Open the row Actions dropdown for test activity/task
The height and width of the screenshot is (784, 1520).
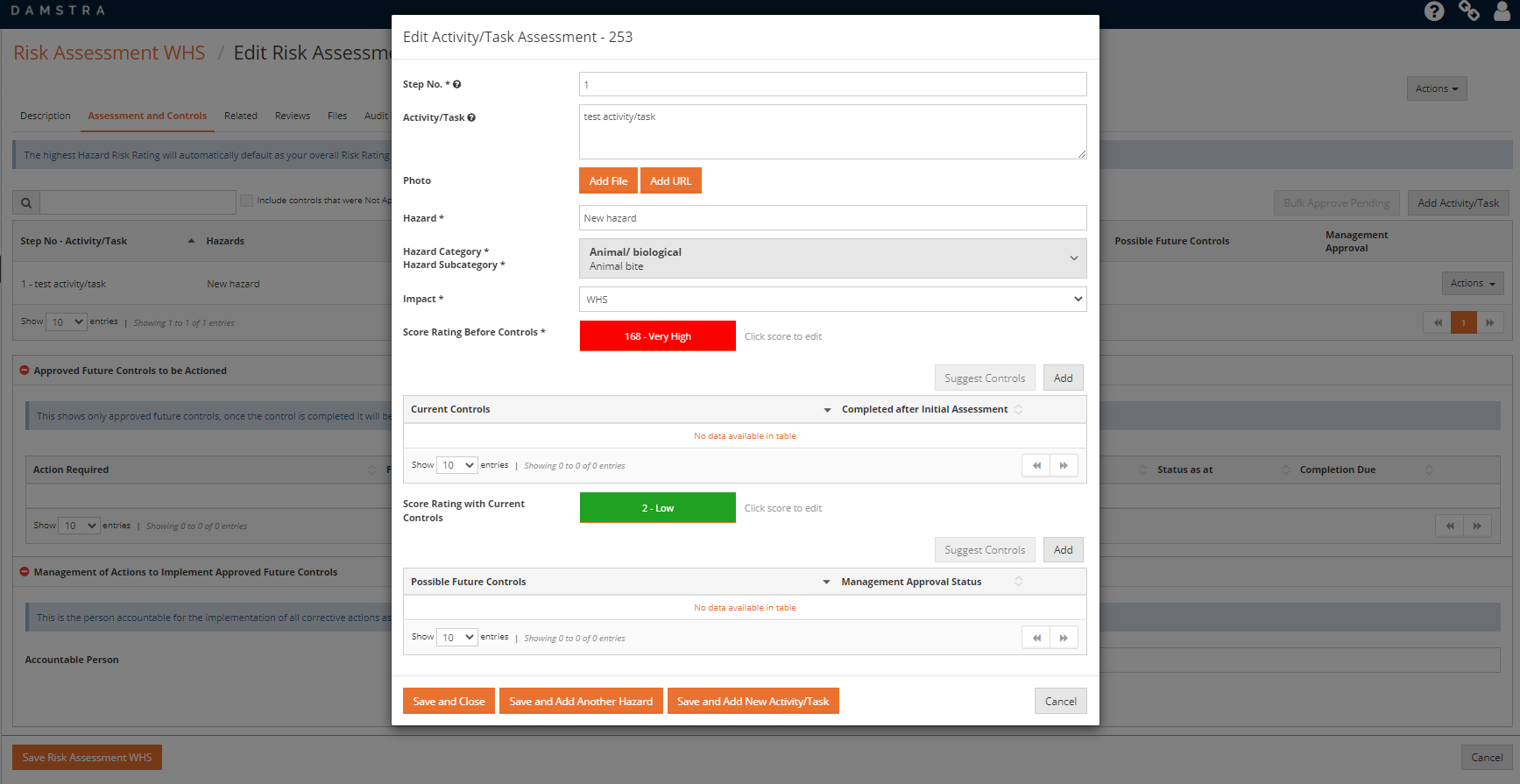point(1473,284)
